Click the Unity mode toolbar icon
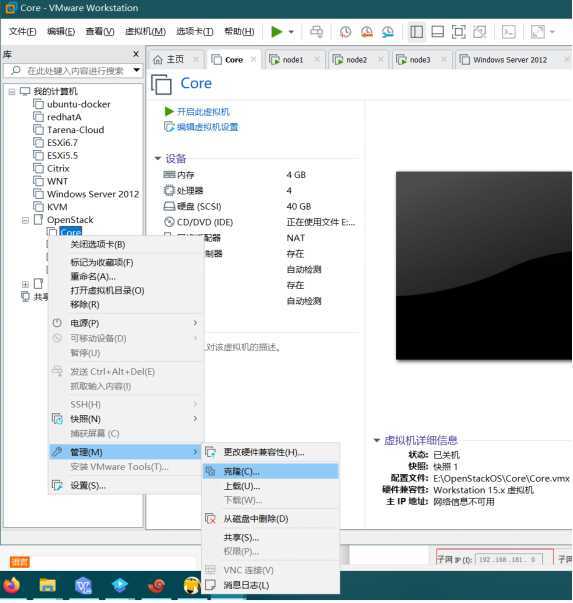573x603 pixels. click(479, 32)
